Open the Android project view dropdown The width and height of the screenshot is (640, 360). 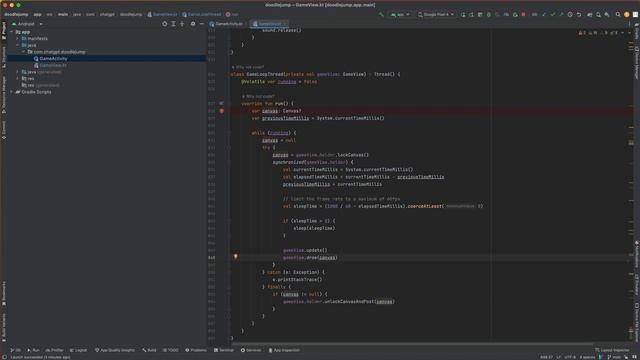click(27, 24)
